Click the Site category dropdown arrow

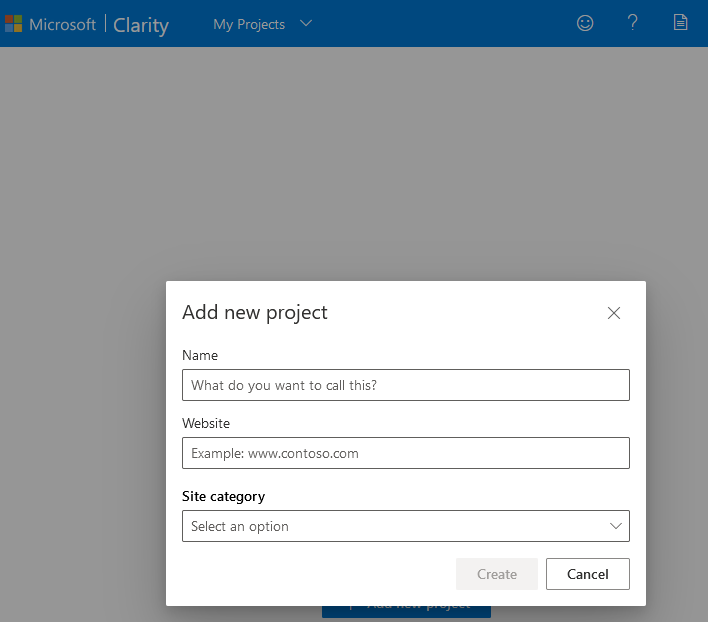pos(615,526)
